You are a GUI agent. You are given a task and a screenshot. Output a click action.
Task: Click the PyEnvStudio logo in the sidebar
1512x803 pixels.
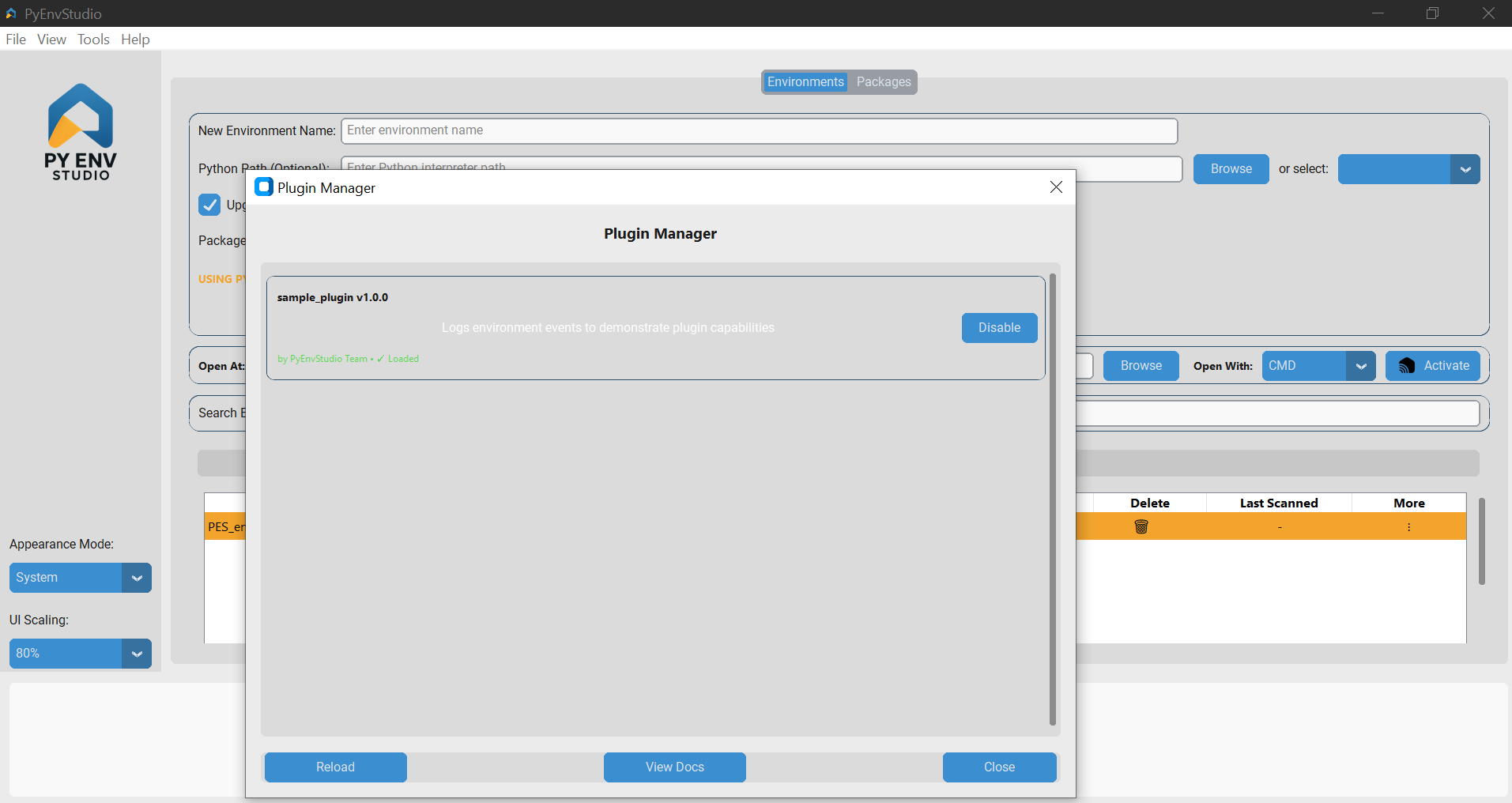[81, 132]
